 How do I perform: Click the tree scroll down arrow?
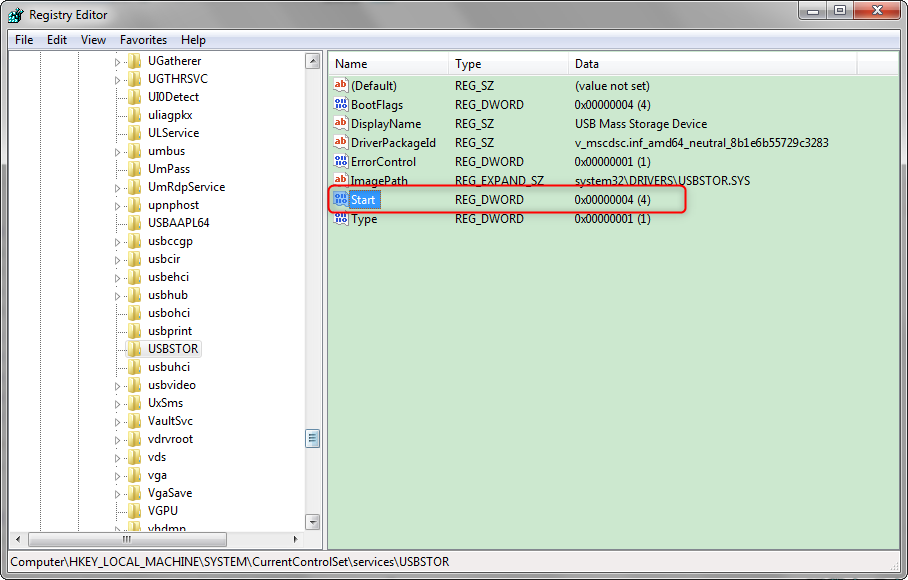click(x=312, y=521)
